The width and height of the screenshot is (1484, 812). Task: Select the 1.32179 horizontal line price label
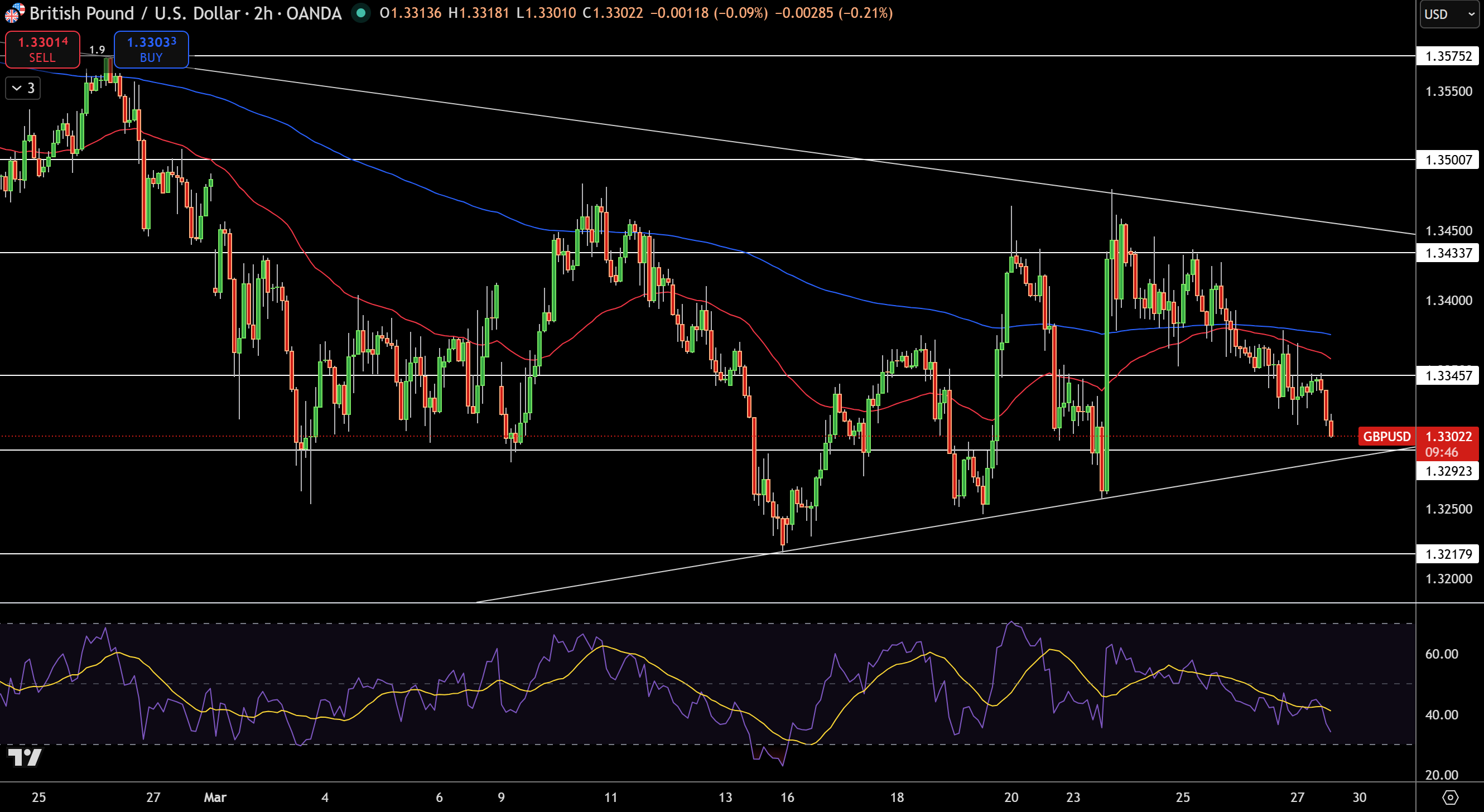pos(1448,554)
